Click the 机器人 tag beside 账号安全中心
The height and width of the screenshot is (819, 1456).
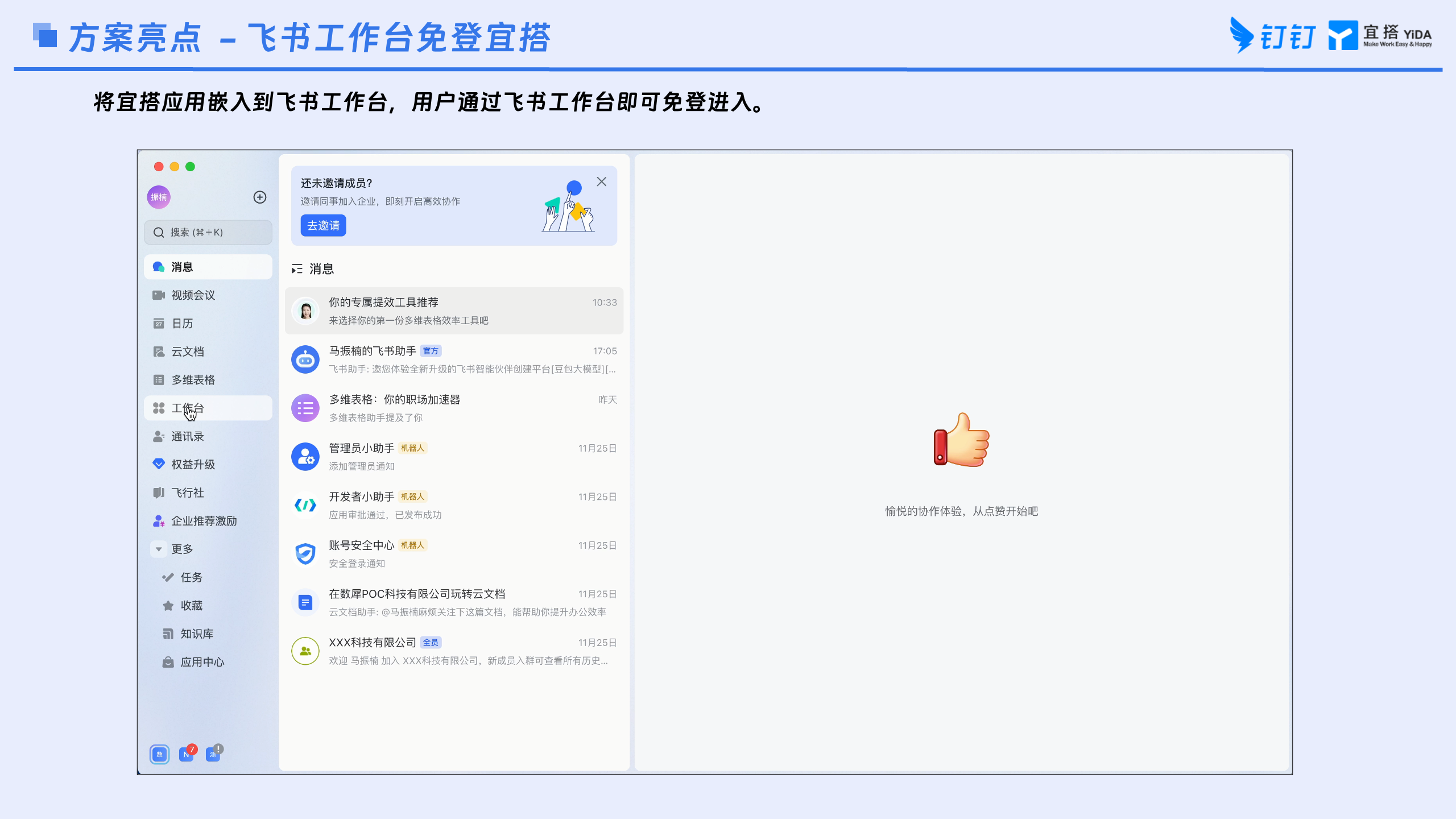click(x=412, y=545)
